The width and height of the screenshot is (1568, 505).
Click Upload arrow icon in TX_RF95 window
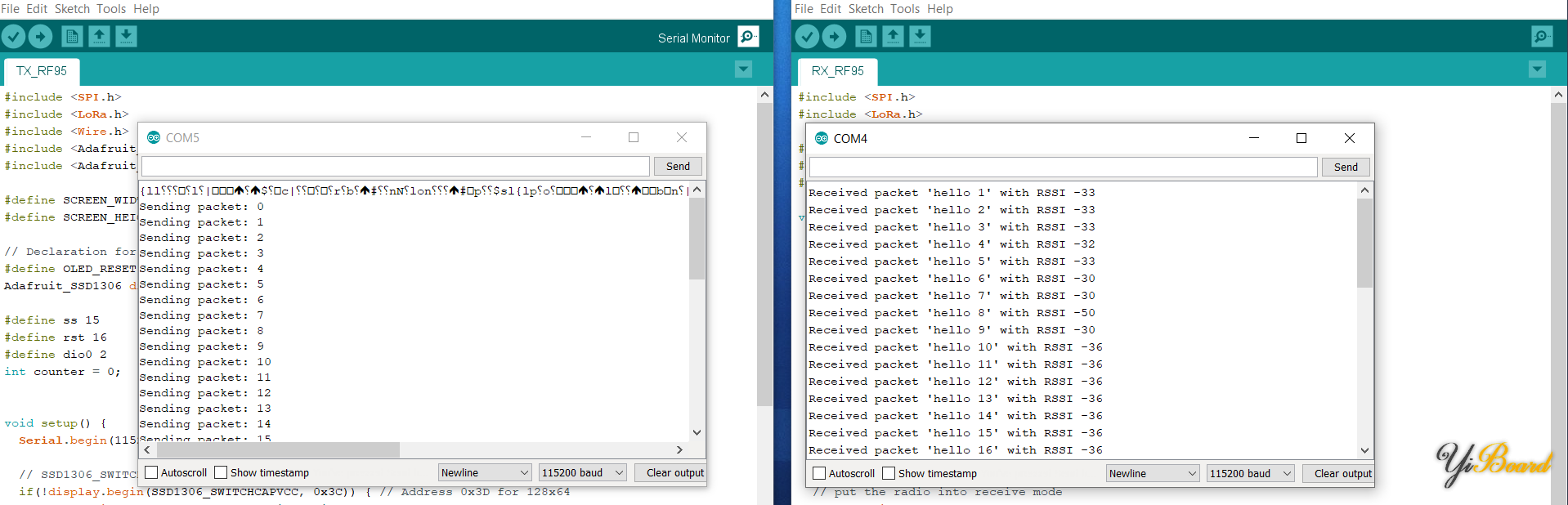(41, 37)
